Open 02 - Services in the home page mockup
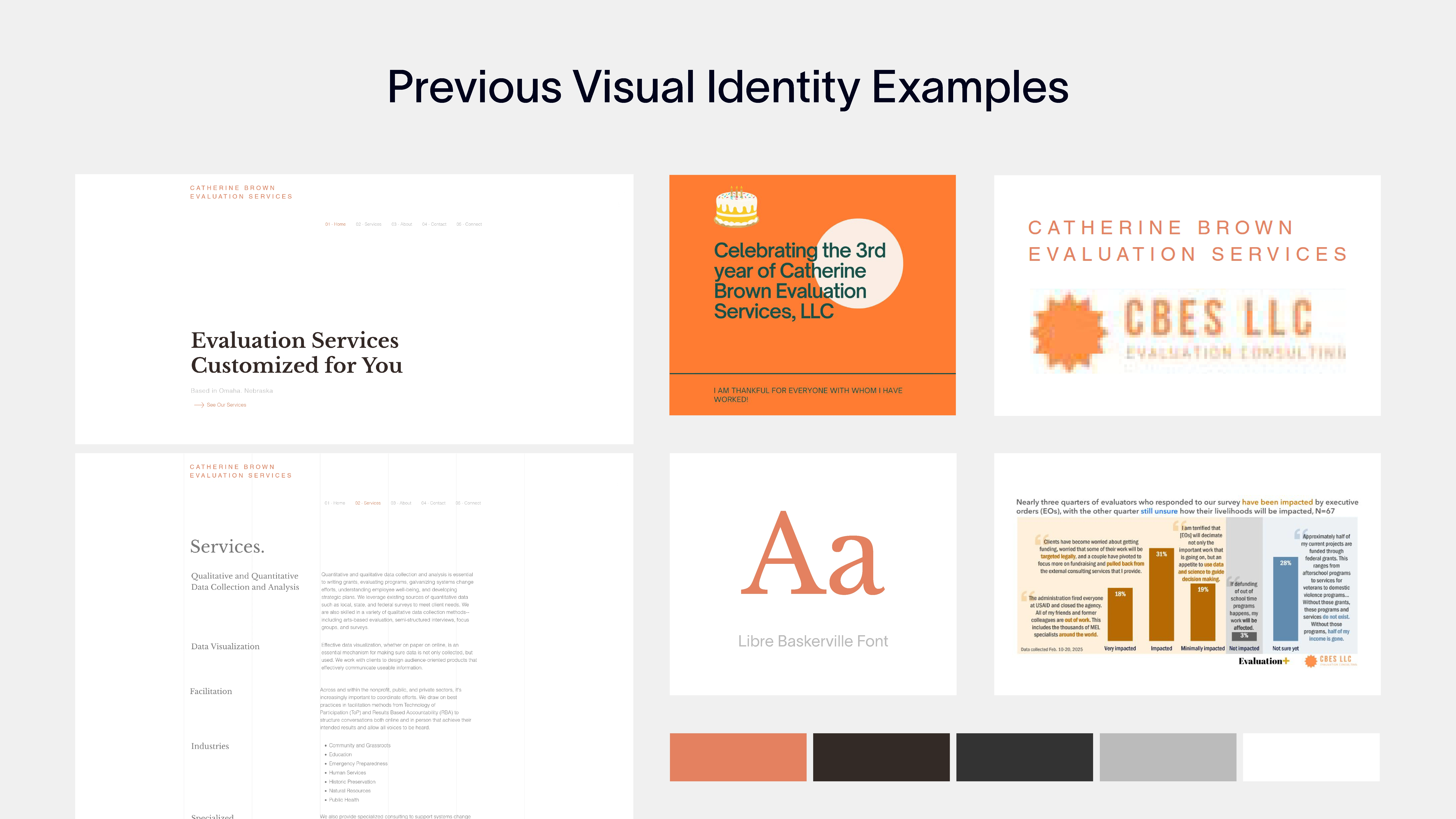This screenshot has width=1456, height=819. (369, 224)
